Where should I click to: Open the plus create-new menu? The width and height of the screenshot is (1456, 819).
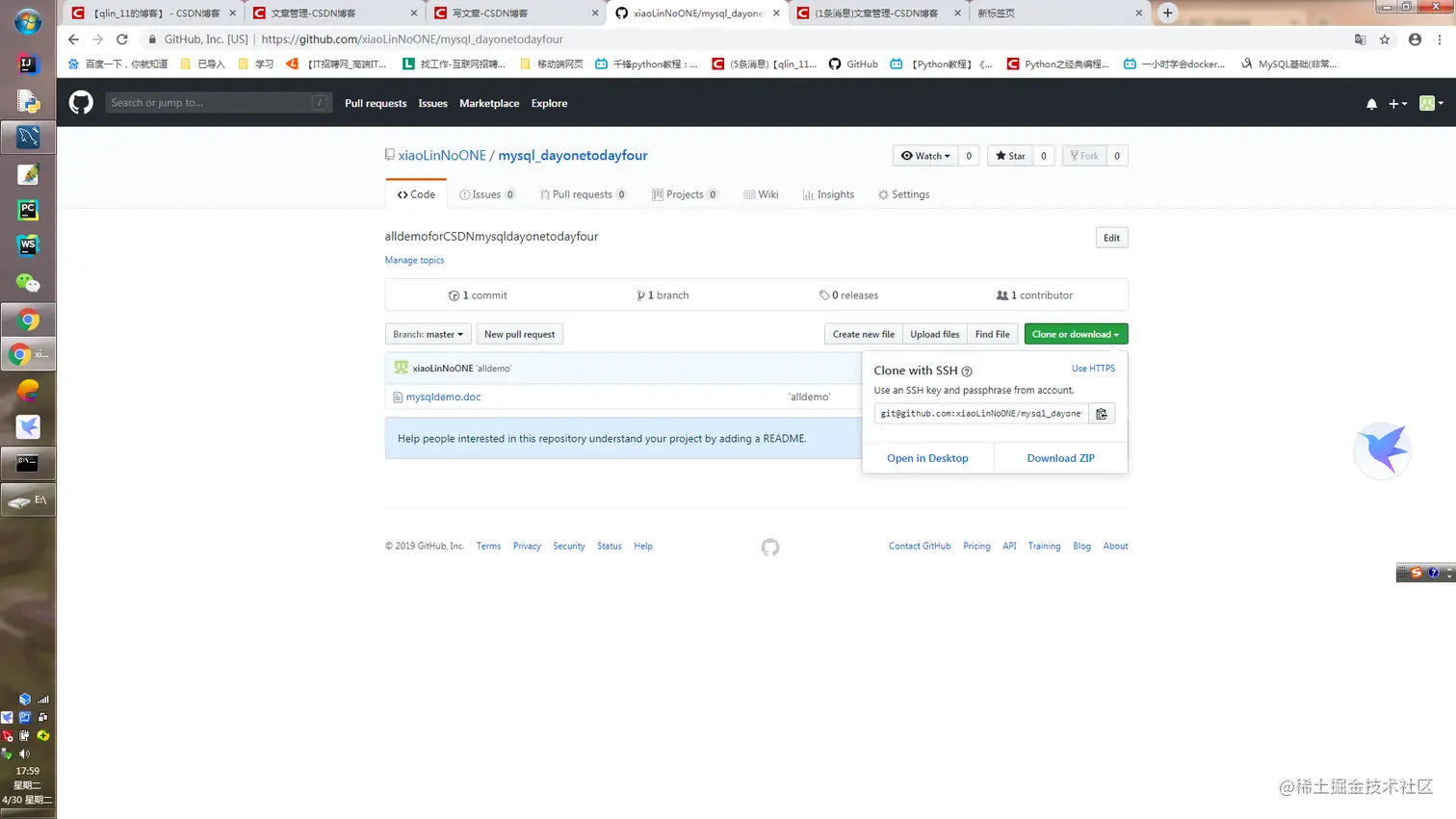coord(1397,103)
